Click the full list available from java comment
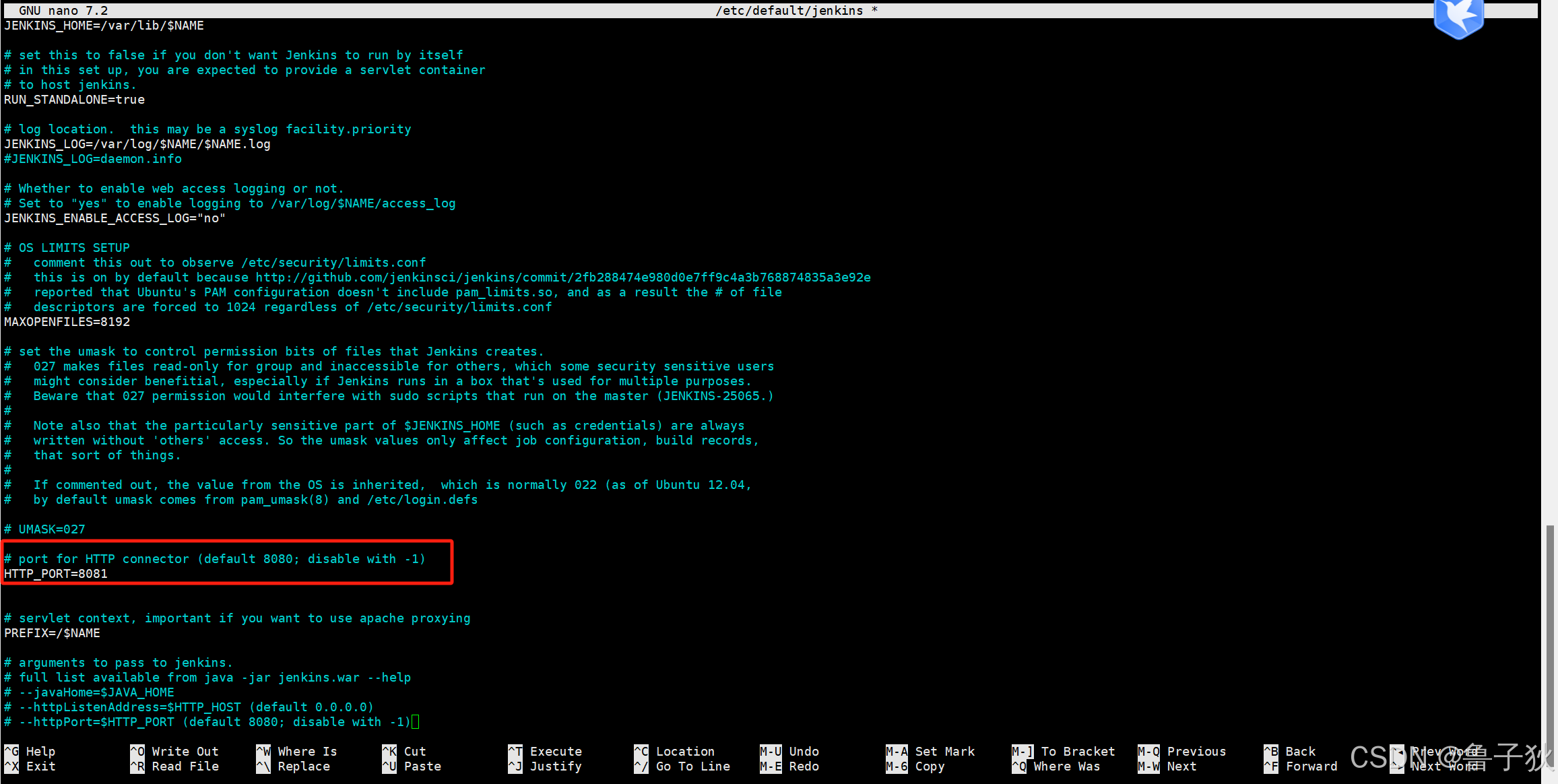 tap(207, 677)
